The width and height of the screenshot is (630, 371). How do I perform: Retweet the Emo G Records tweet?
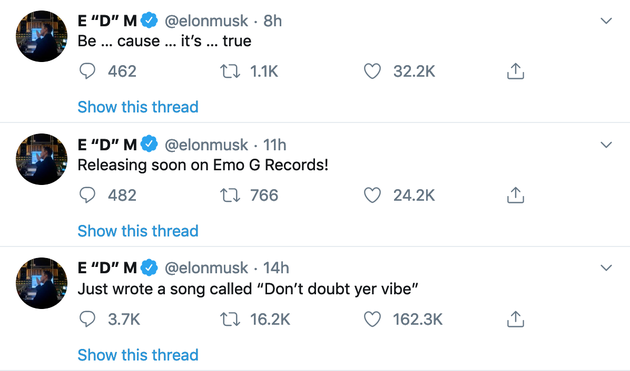(x=230, y=195)
